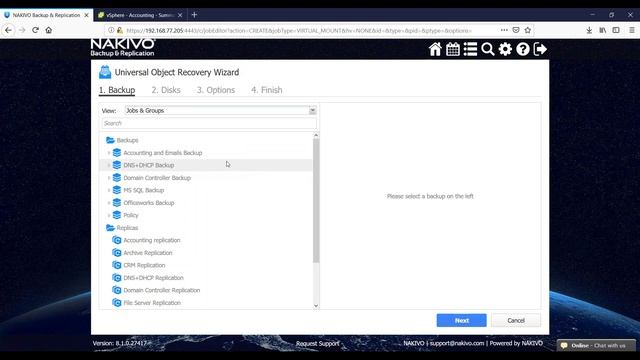This screenshot has width=640, height=360.
Task: Expand the MS SQL Backup node
Action: (x=109, y=190)
